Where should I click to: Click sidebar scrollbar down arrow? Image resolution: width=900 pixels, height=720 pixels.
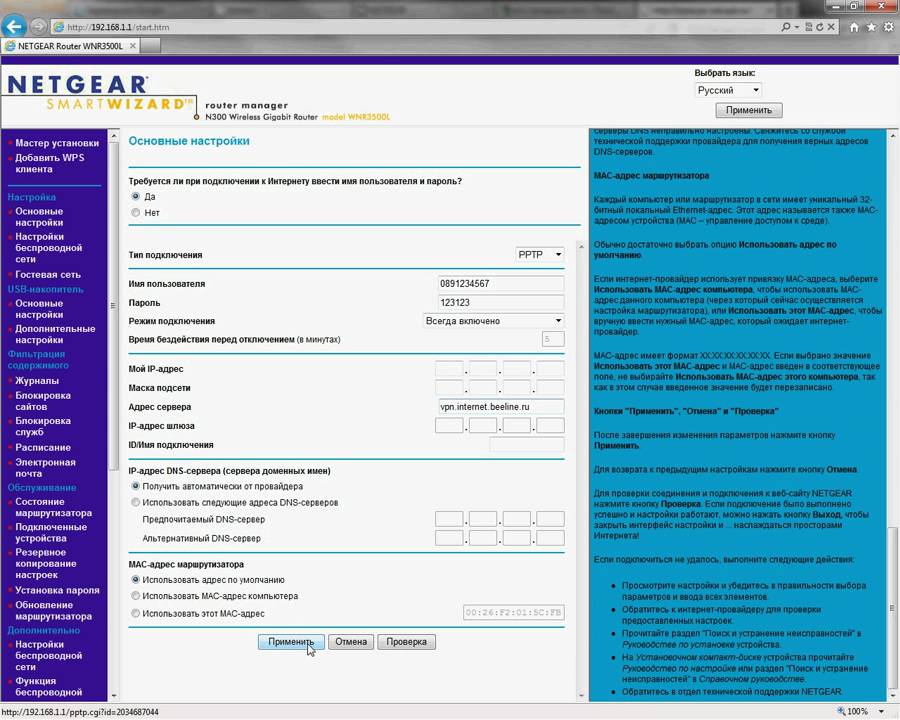click(113, 695)
